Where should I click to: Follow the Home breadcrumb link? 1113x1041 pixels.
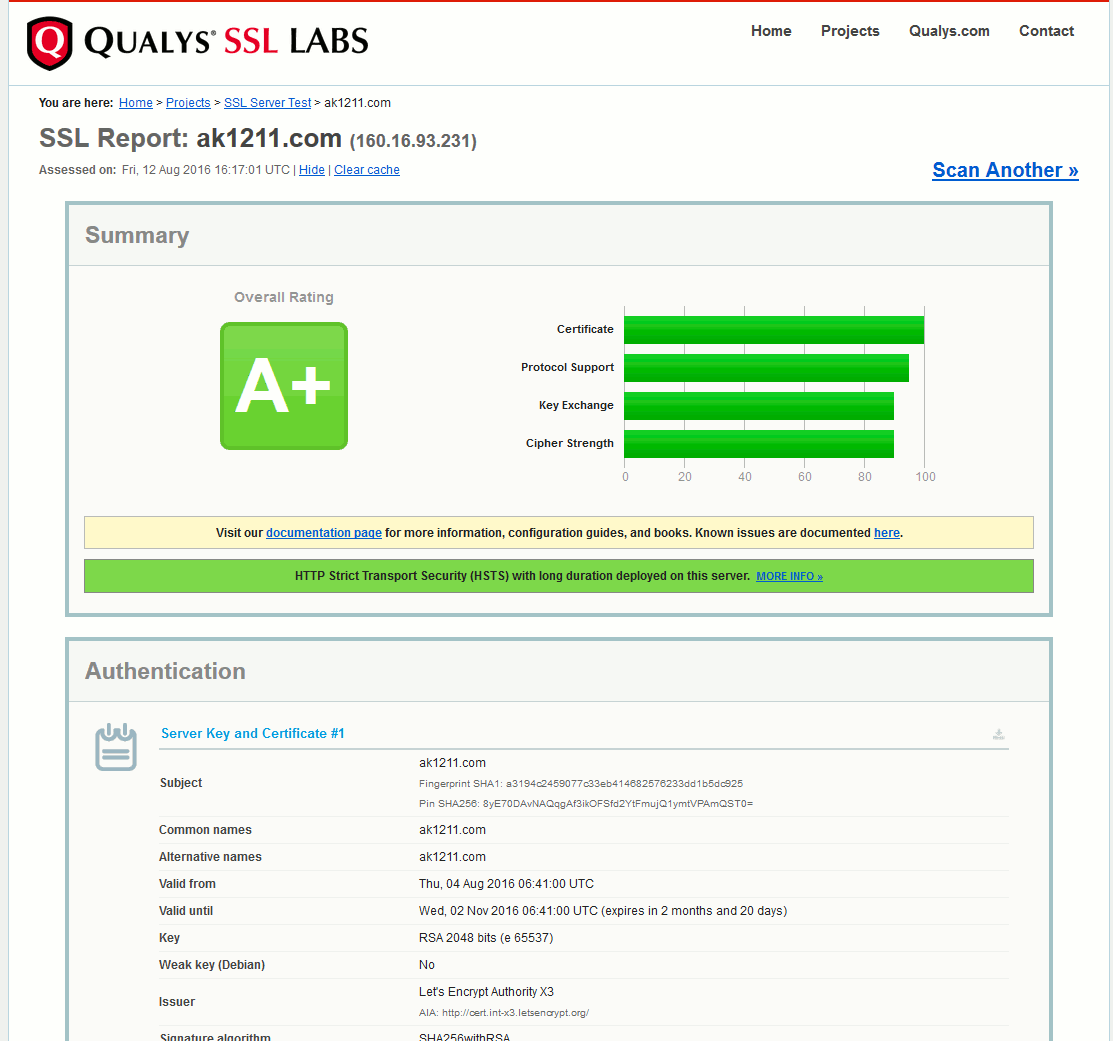coord(136,103)
